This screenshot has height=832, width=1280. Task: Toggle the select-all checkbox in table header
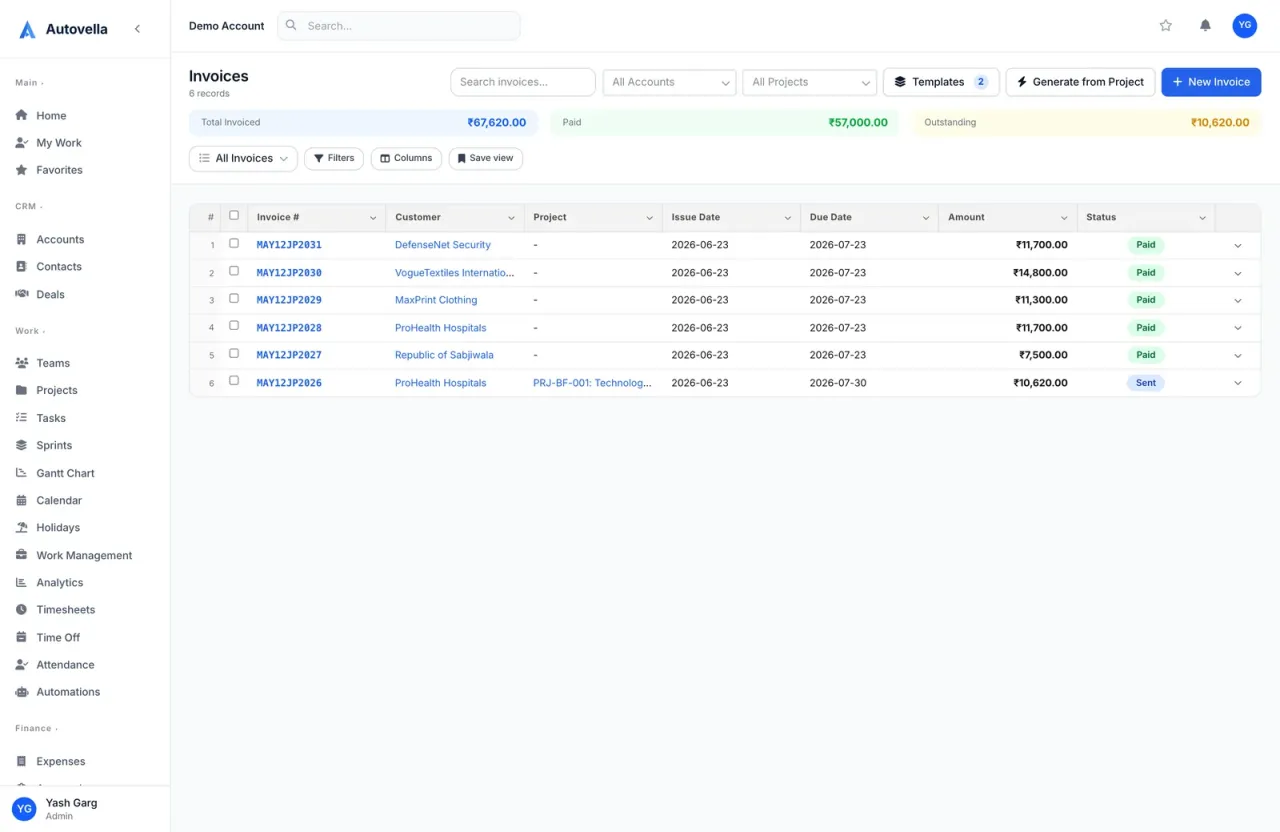tap(234, 215)
